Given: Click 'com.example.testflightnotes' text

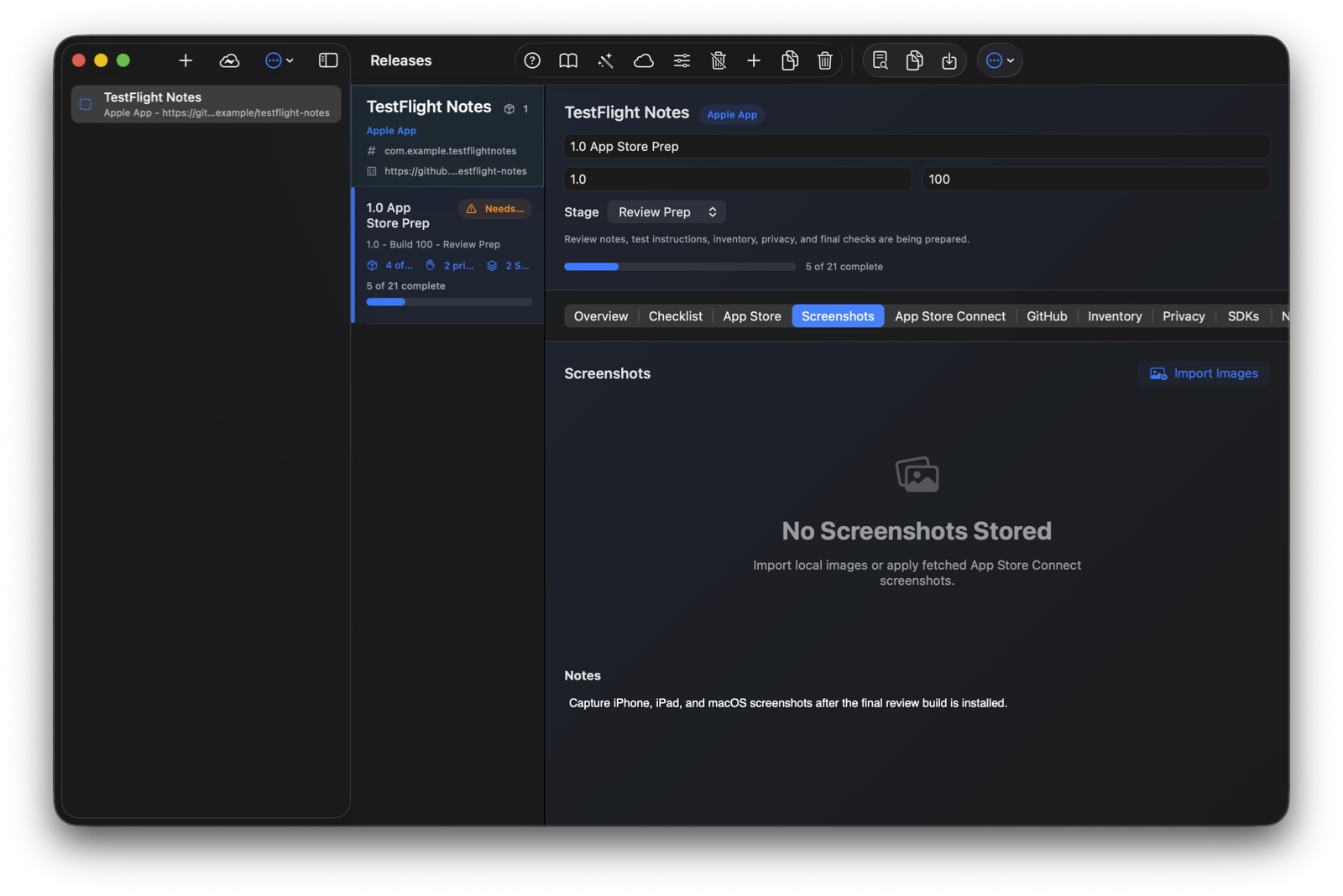Looking at the screenshot, I should (x=451, y=151).
